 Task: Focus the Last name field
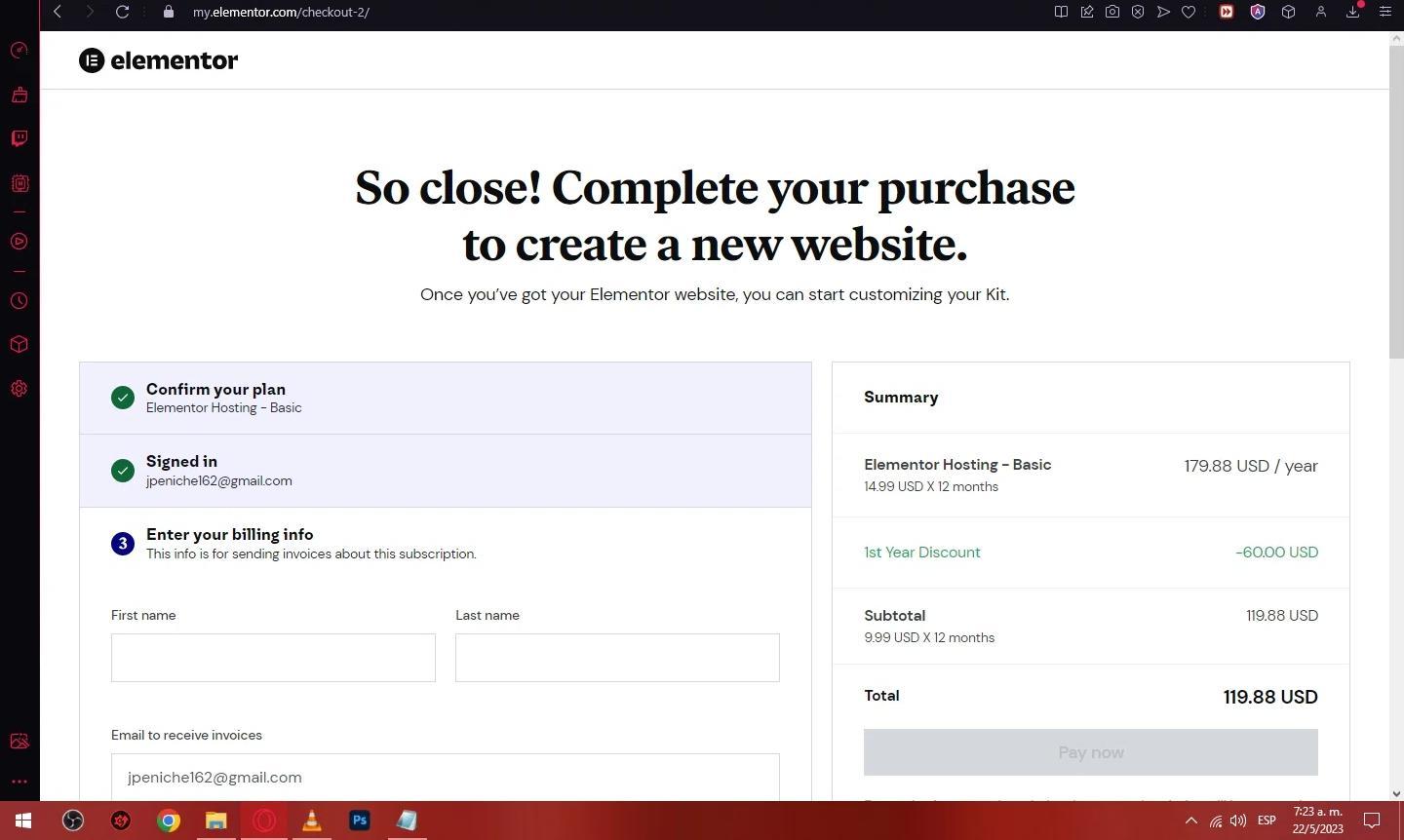coord(617,658)
